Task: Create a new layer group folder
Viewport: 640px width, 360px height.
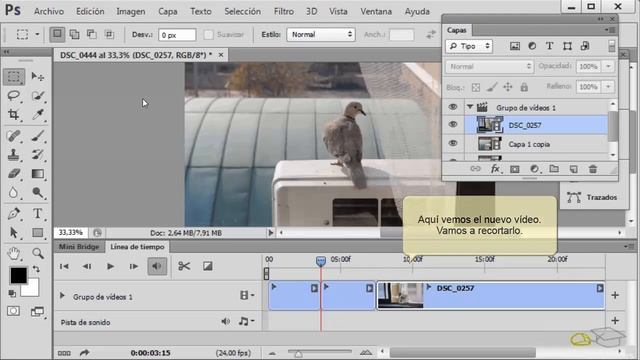Action: point(554,169)
